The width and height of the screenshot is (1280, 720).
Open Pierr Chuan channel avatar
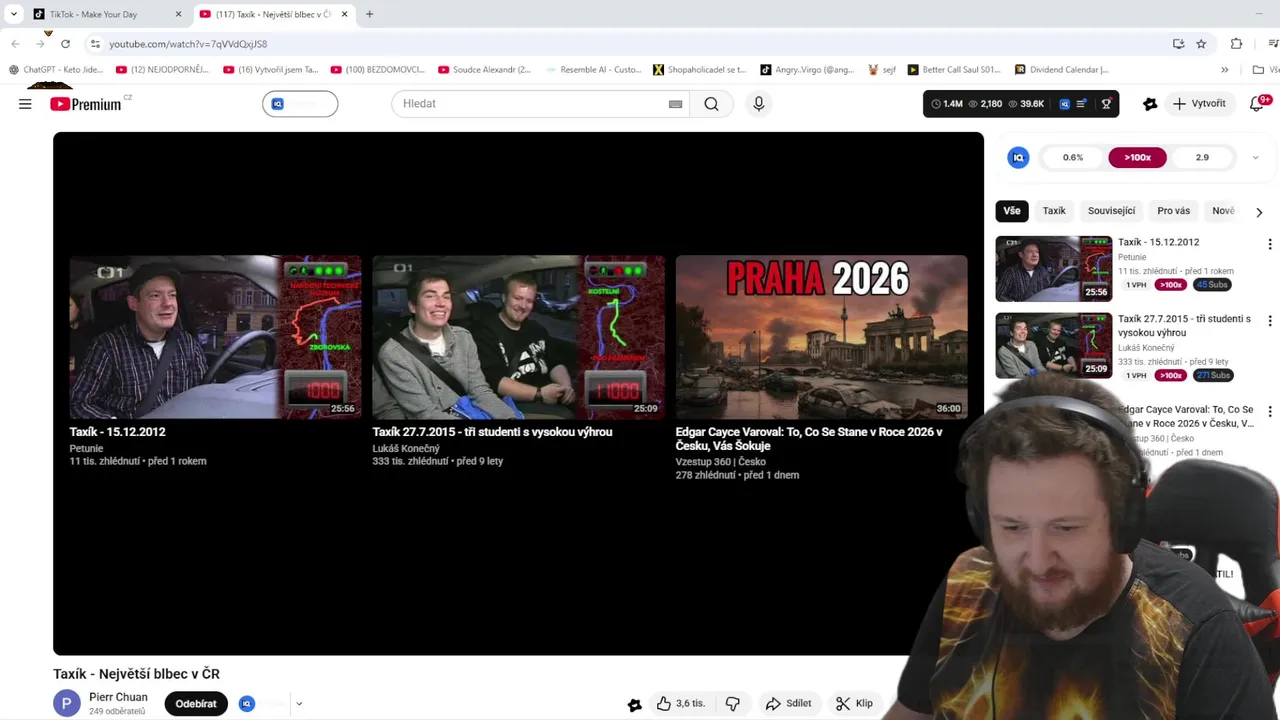[x=66, y=704]
